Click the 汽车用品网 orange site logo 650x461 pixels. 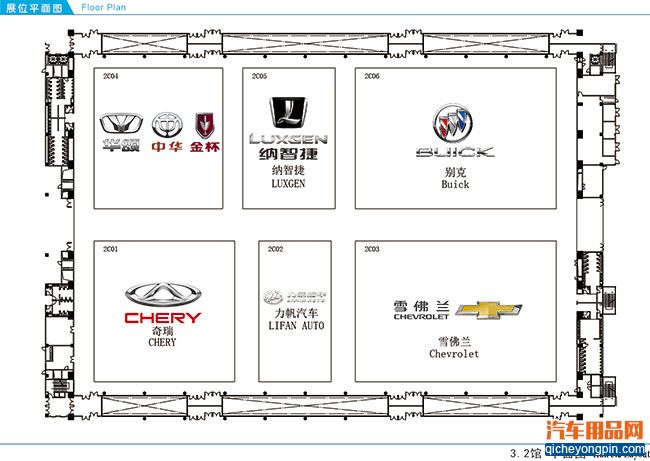point(595,430)
